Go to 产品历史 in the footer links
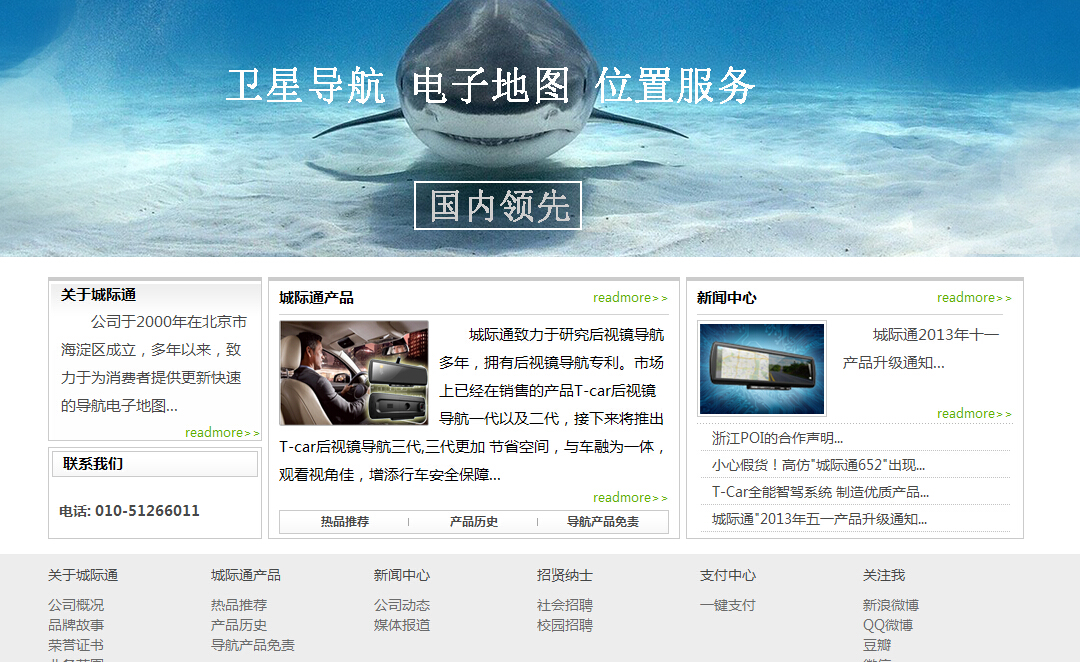Screen dimensions: 1080x662 point(239,625)
